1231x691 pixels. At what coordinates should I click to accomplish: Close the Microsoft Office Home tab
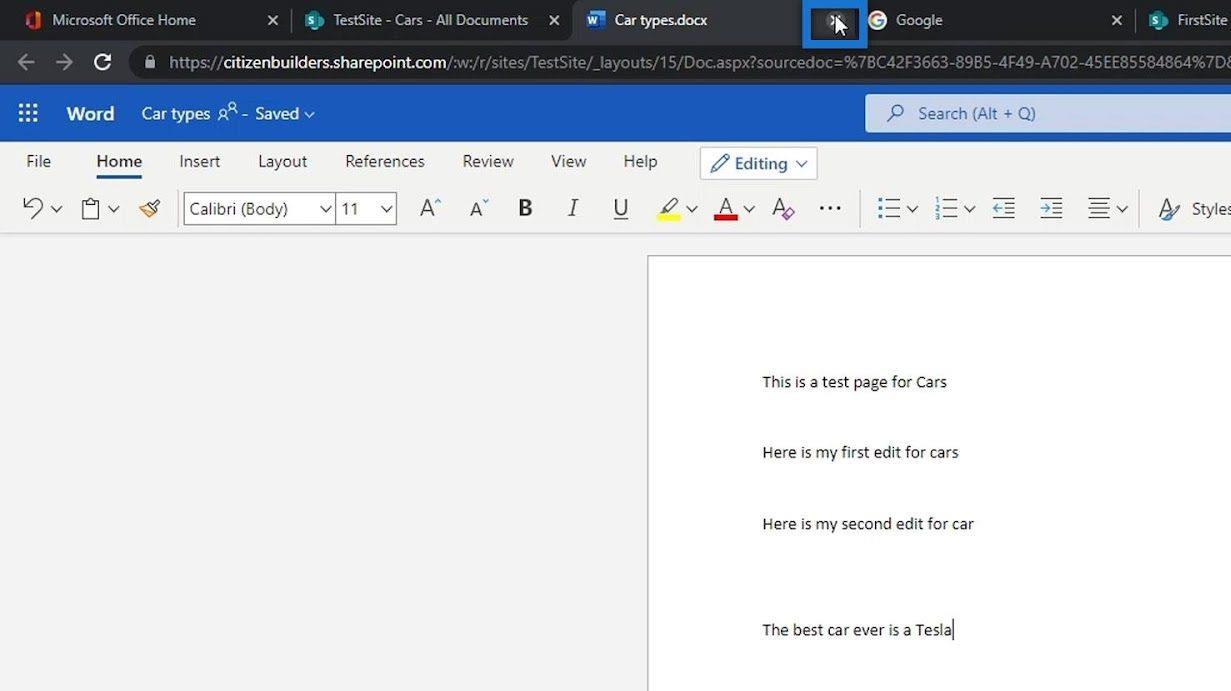(x=273, y=20)
